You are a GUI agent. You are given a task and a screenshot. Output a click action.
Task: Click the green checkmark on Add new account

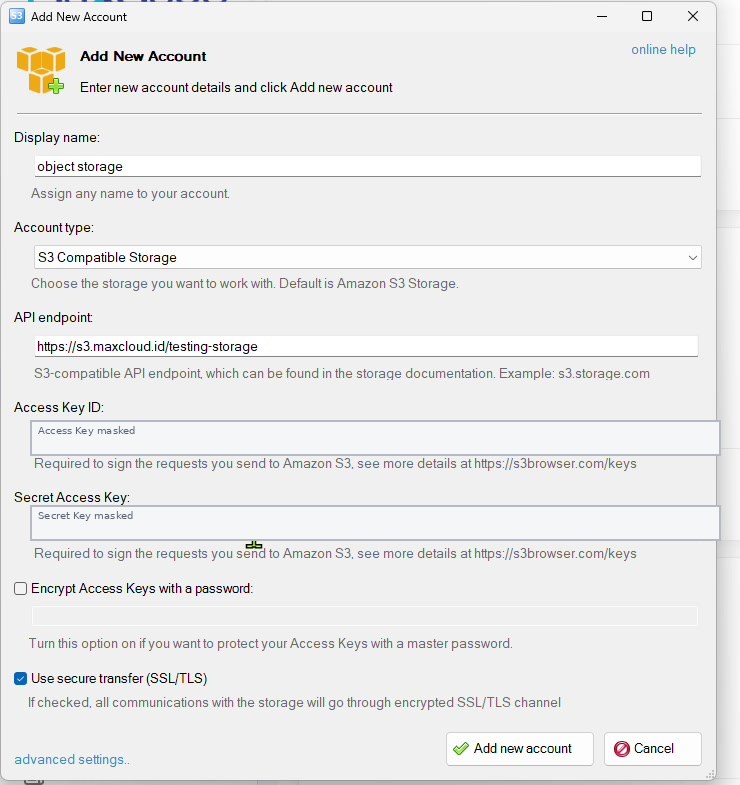click(x=461, y=749)
